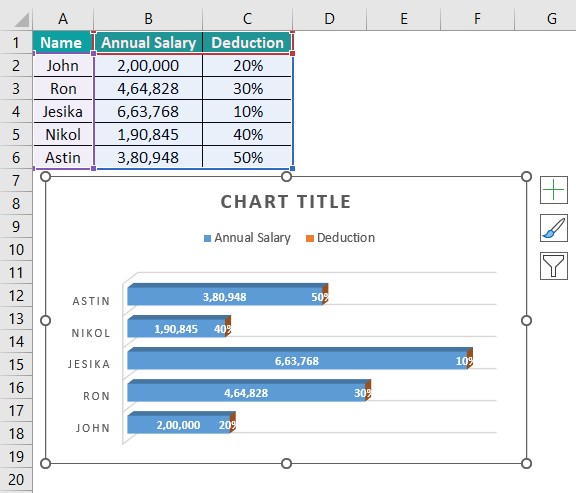Click the Name header cell

63,43
